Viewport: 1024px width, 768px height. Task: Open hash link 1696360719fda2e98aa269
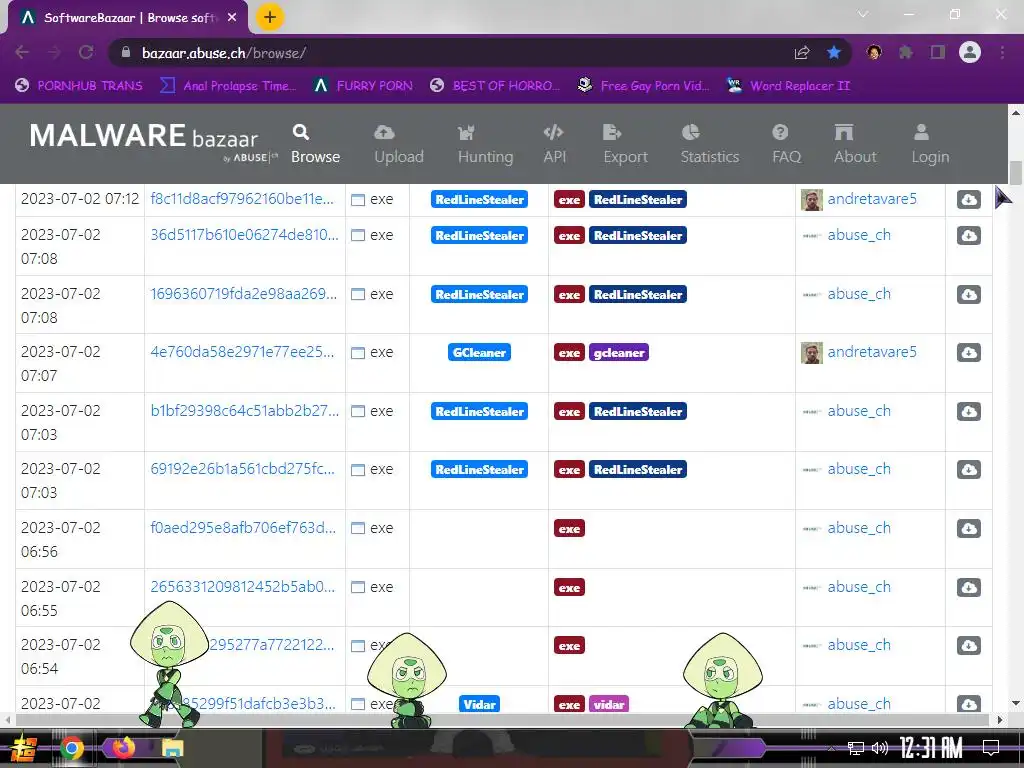pos(244,293)
